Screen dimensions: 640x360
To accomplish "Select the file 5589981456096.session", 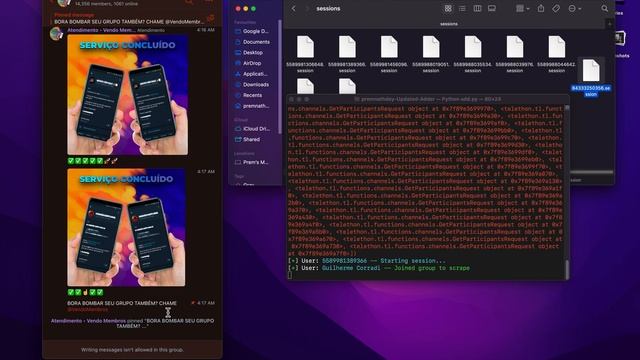I will tap(389, 54).
